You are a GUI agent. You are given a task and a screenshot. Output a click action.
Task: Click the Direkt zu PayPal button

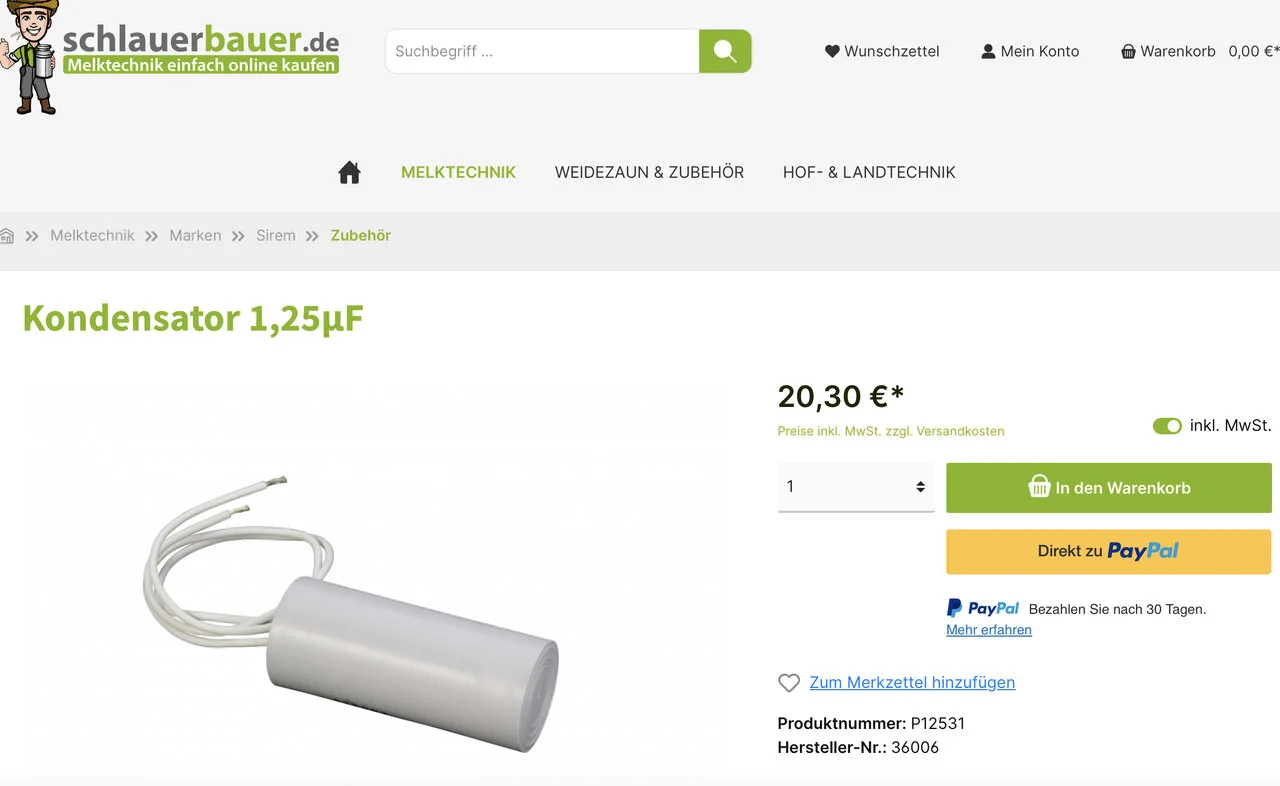tap(1109, 551)
